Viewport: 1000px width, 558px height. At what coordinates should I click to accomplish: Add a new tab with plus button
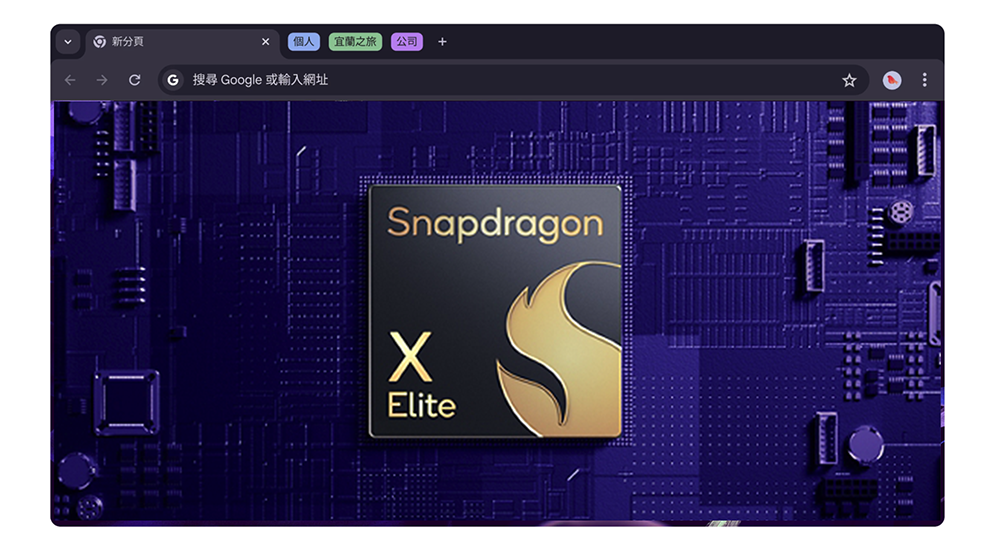[442, 41]
